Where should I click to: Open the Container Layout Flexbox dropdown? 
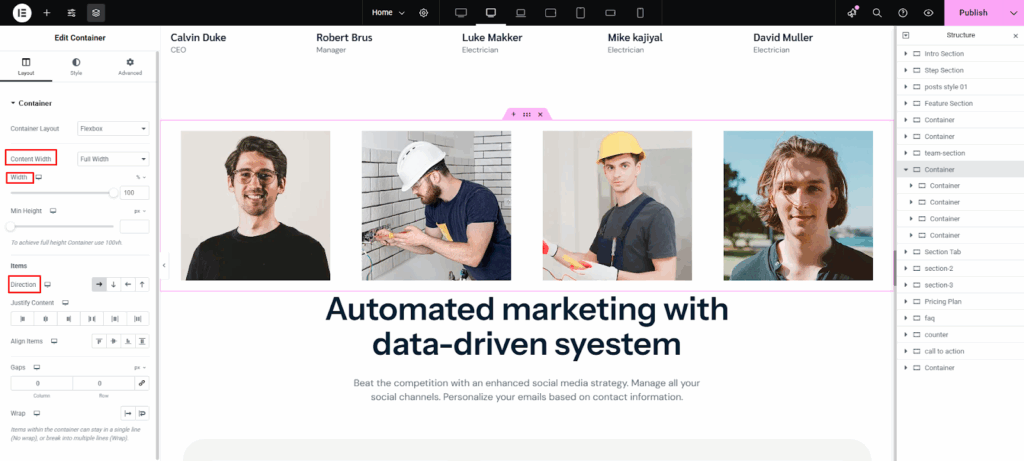tap(113, 128)
